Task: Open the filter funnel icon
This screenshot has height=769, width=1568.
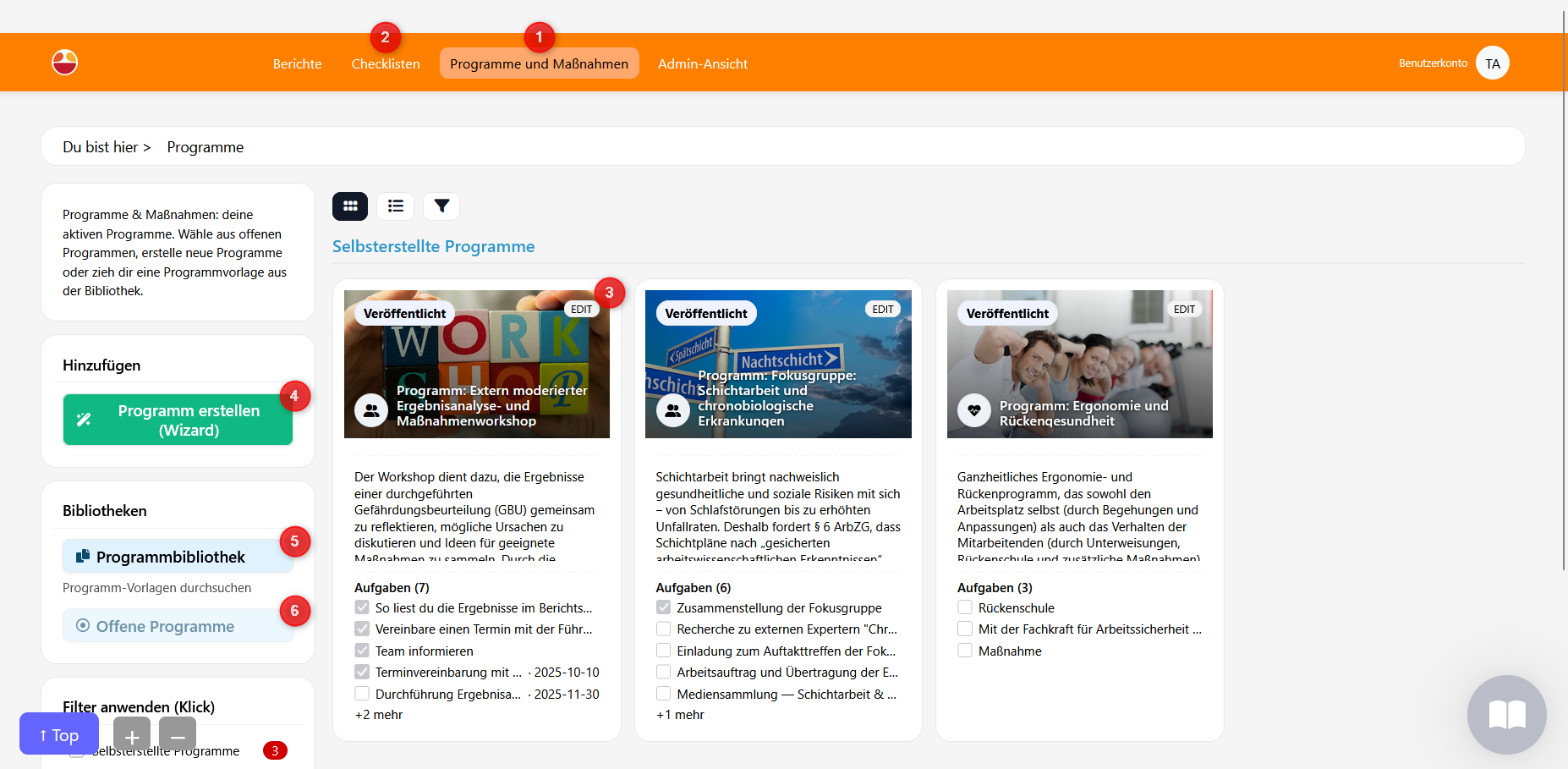Action: (x=441, y=206)
